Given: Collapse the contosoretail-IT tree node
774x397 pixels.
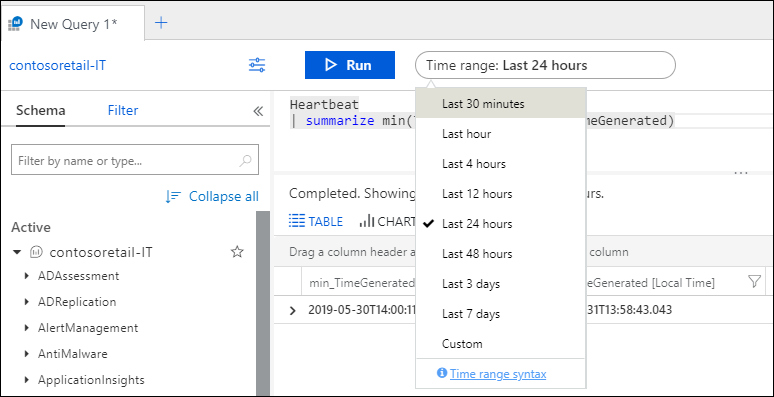Looking at the screenshot, I should pyautogui.click(x=18, y=252).
